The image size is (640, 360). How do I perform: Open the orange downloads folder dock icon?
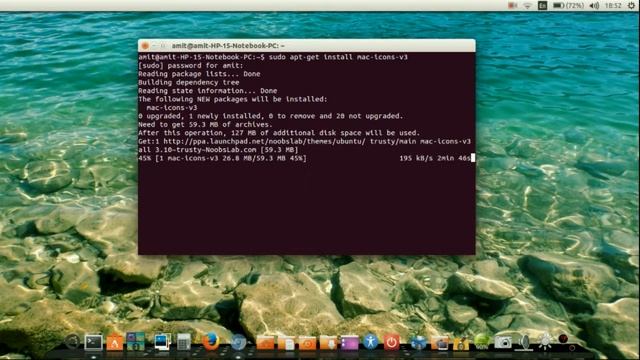tap(329, 343)
